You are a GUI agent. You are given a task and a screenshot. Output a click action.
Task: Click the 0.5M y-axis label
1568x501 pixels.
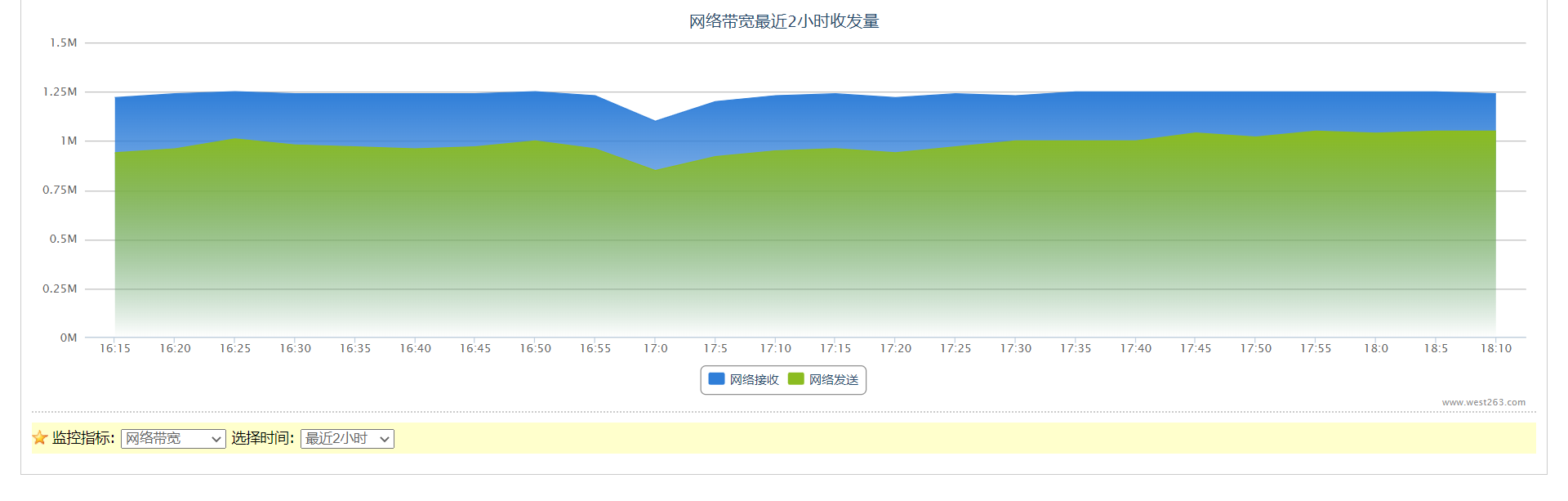[64, 239]
